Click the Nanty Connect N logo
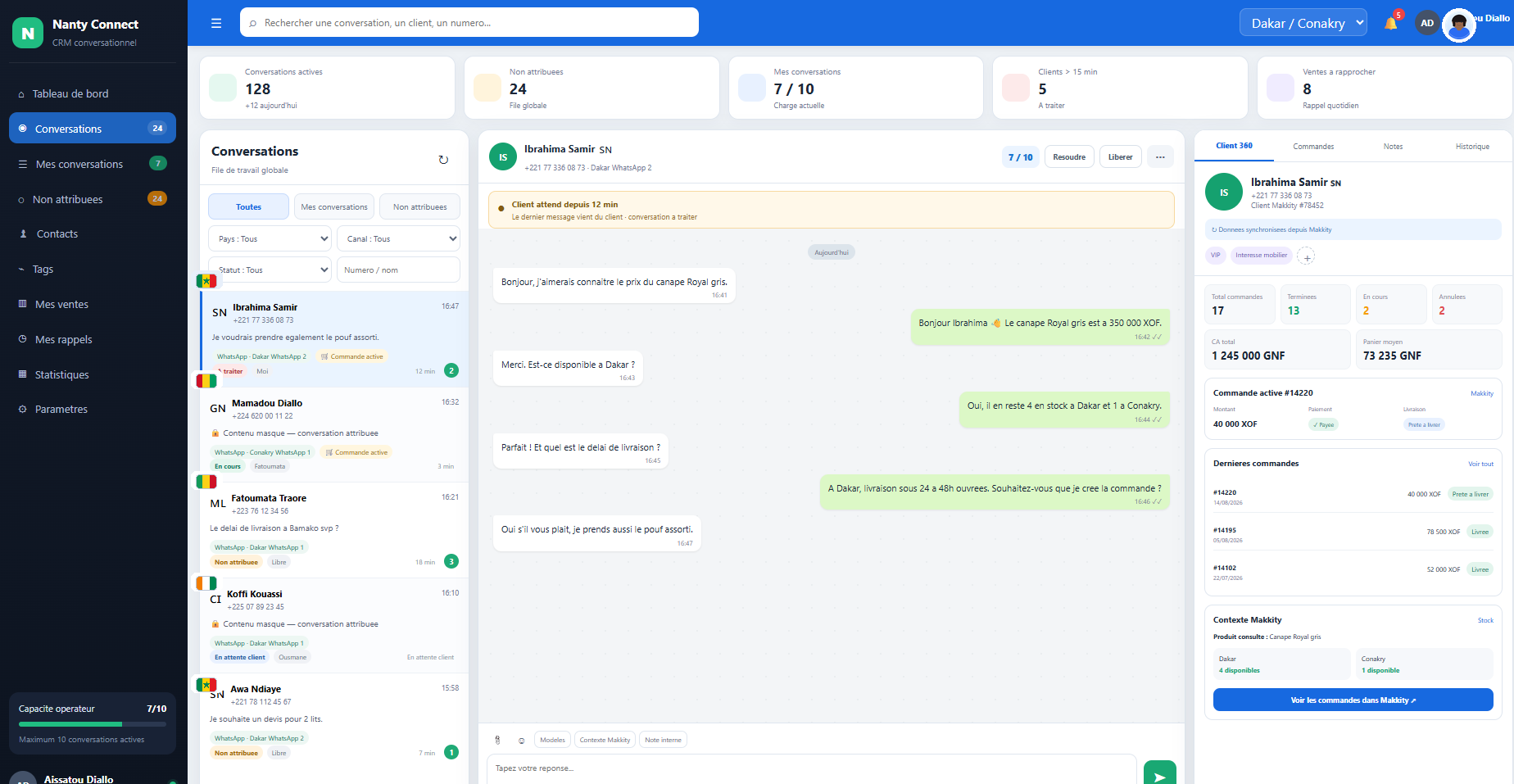 coord(28,33)
